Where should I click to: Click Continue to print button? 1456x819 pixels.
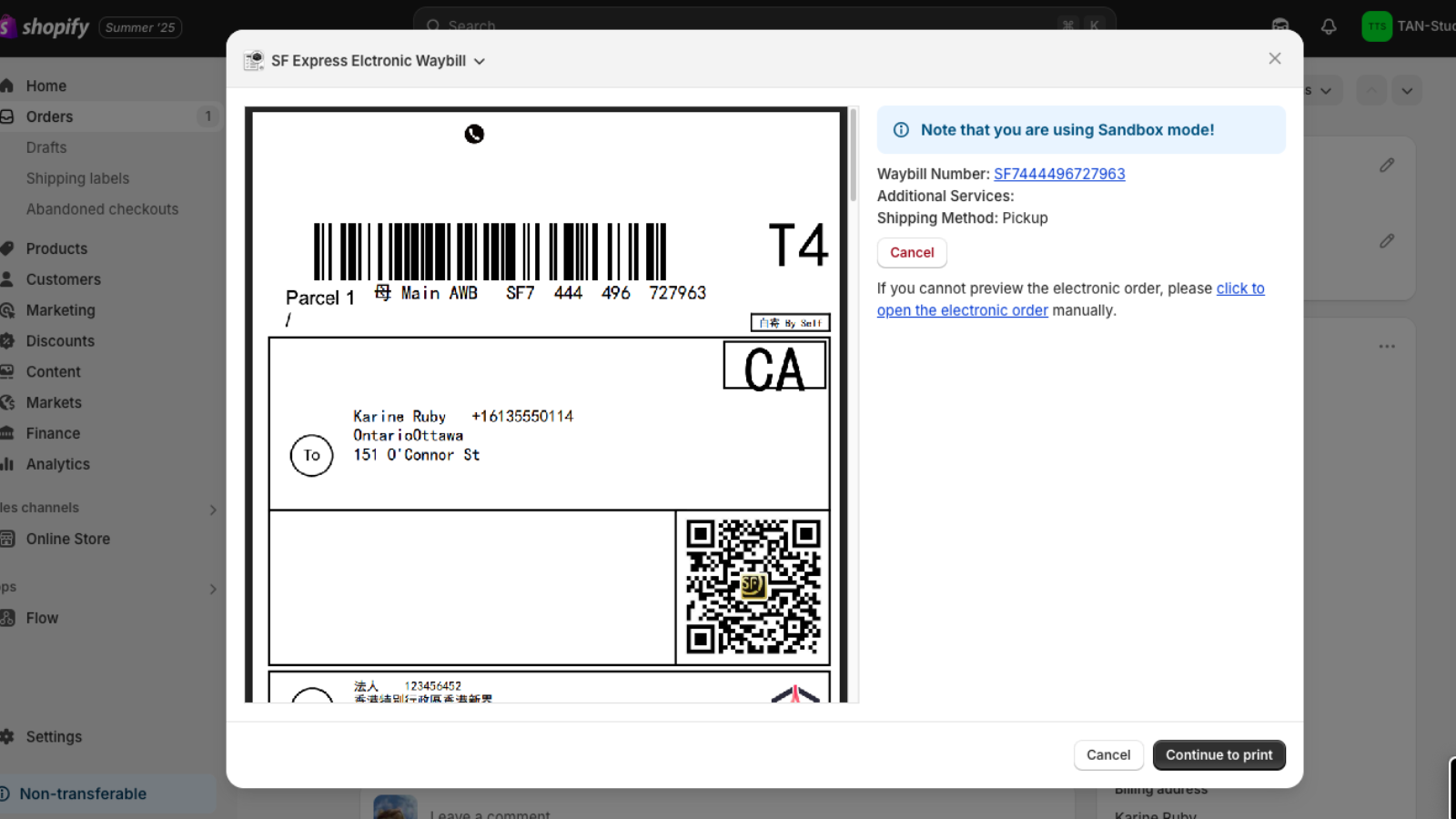click(1218, 755)
